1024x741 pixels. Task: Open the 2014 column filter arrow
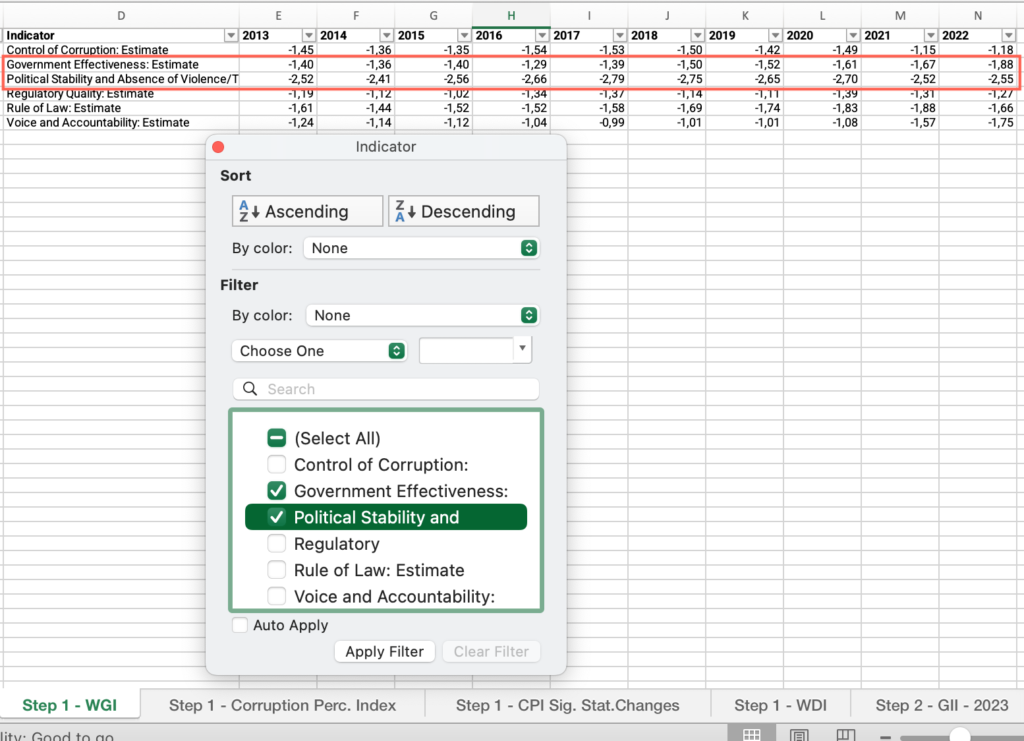click(x=387, y=35)
